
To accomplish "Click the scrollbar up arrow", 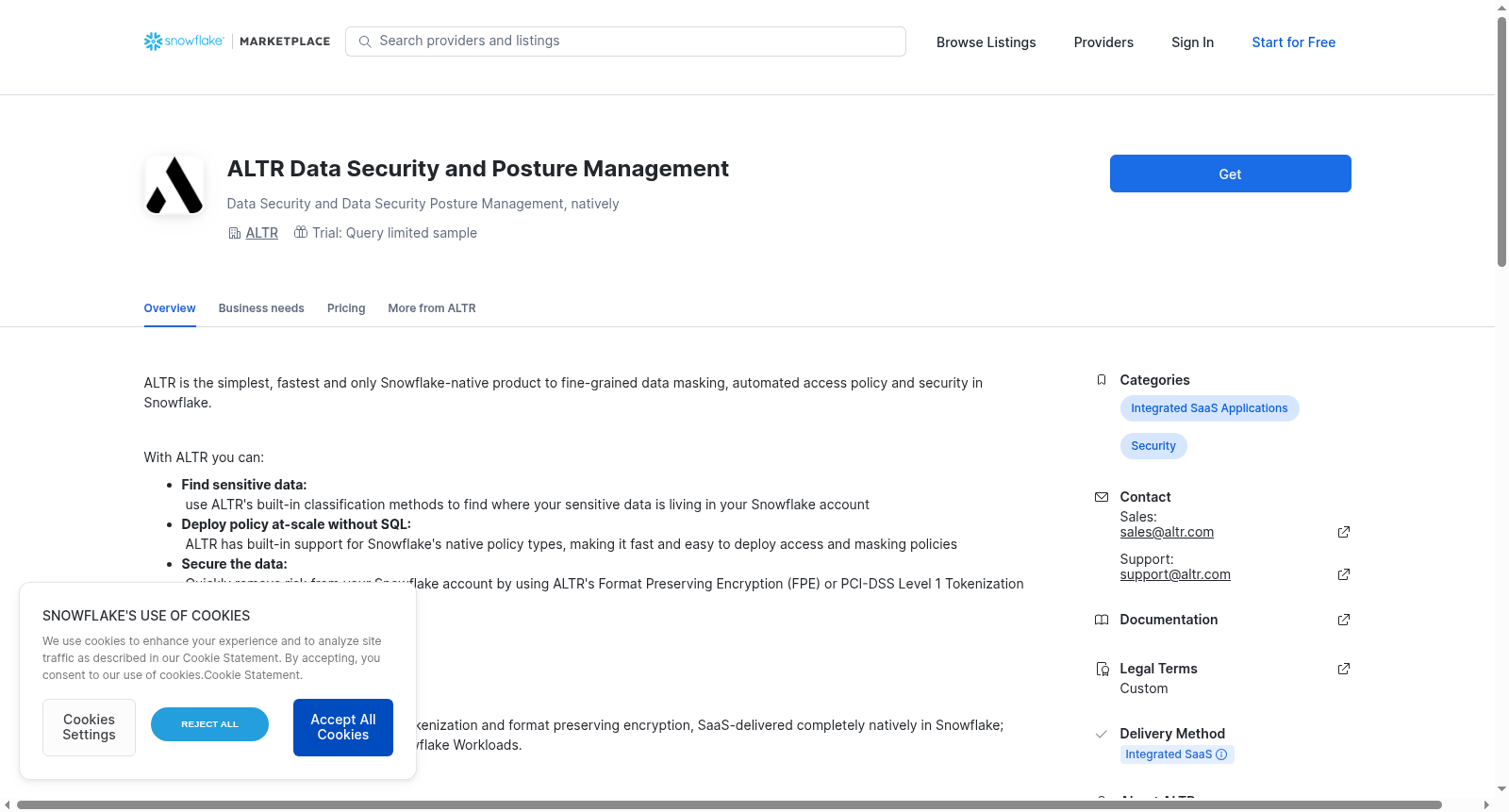I will pyautogui.click(x=1501, y=8).
